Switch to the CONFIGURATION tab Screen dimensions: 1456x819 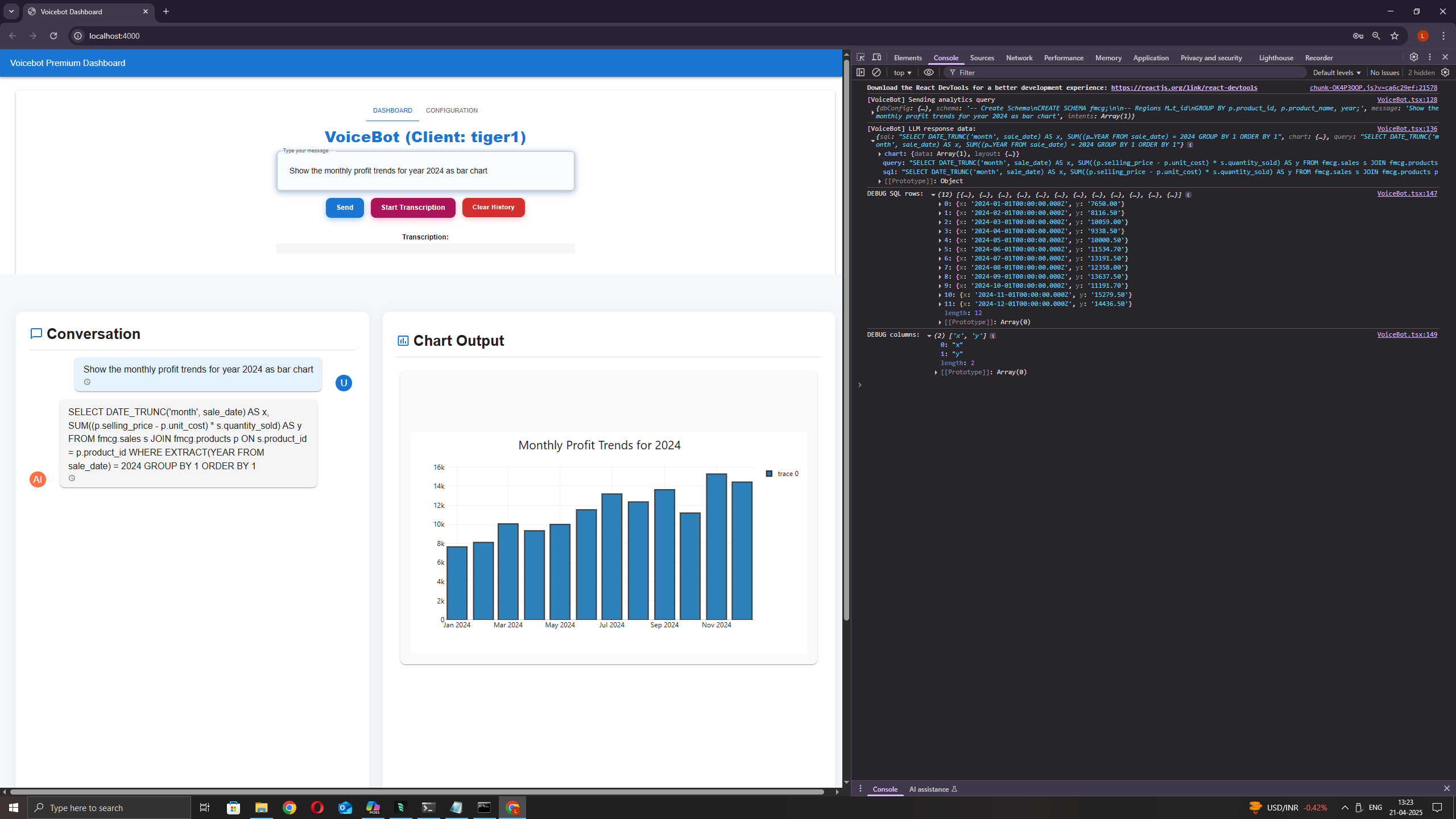tap(452, 110)
